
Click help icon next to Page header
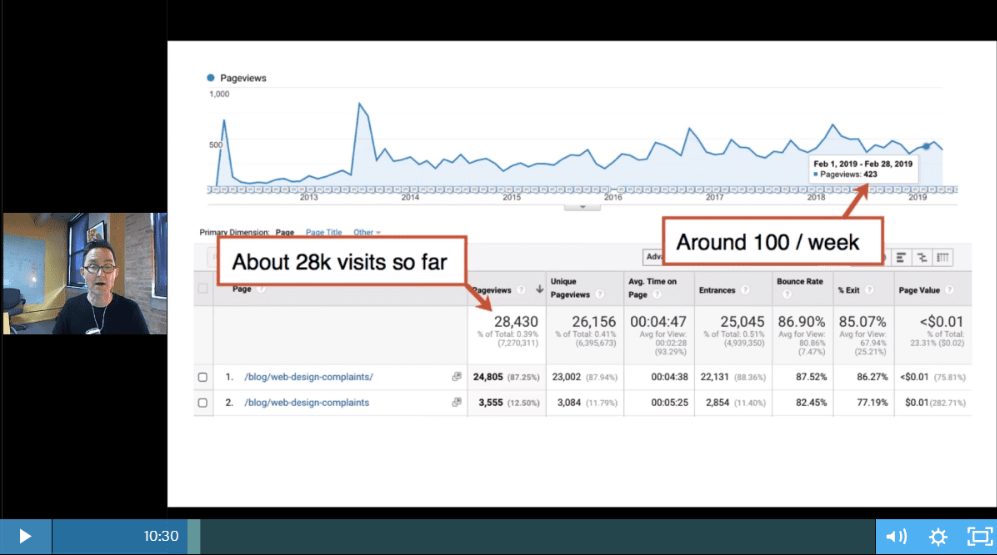pyautogui.click(x=261, y=289)
